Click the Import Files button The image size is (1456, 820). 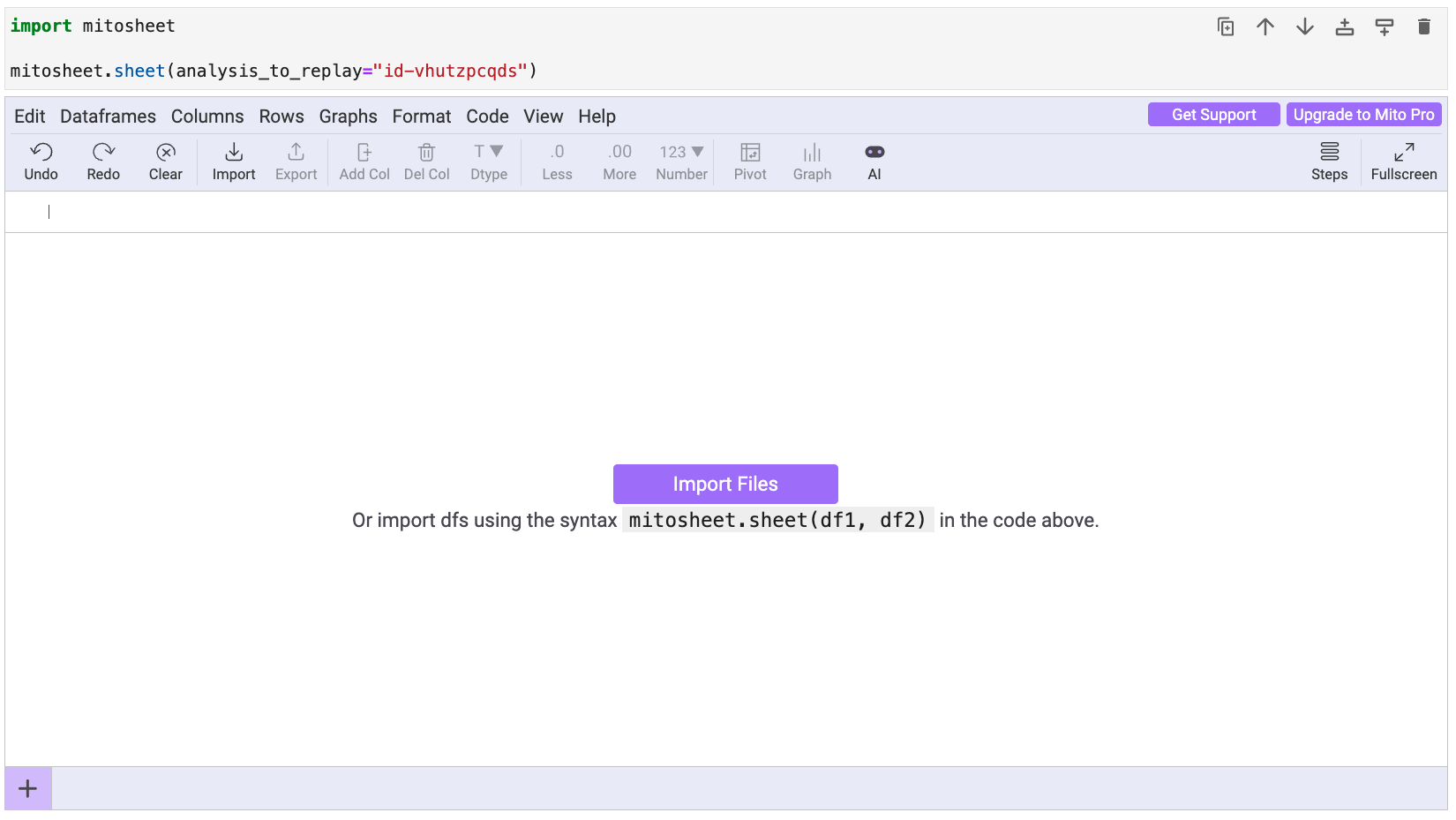[x=725, y=484]
